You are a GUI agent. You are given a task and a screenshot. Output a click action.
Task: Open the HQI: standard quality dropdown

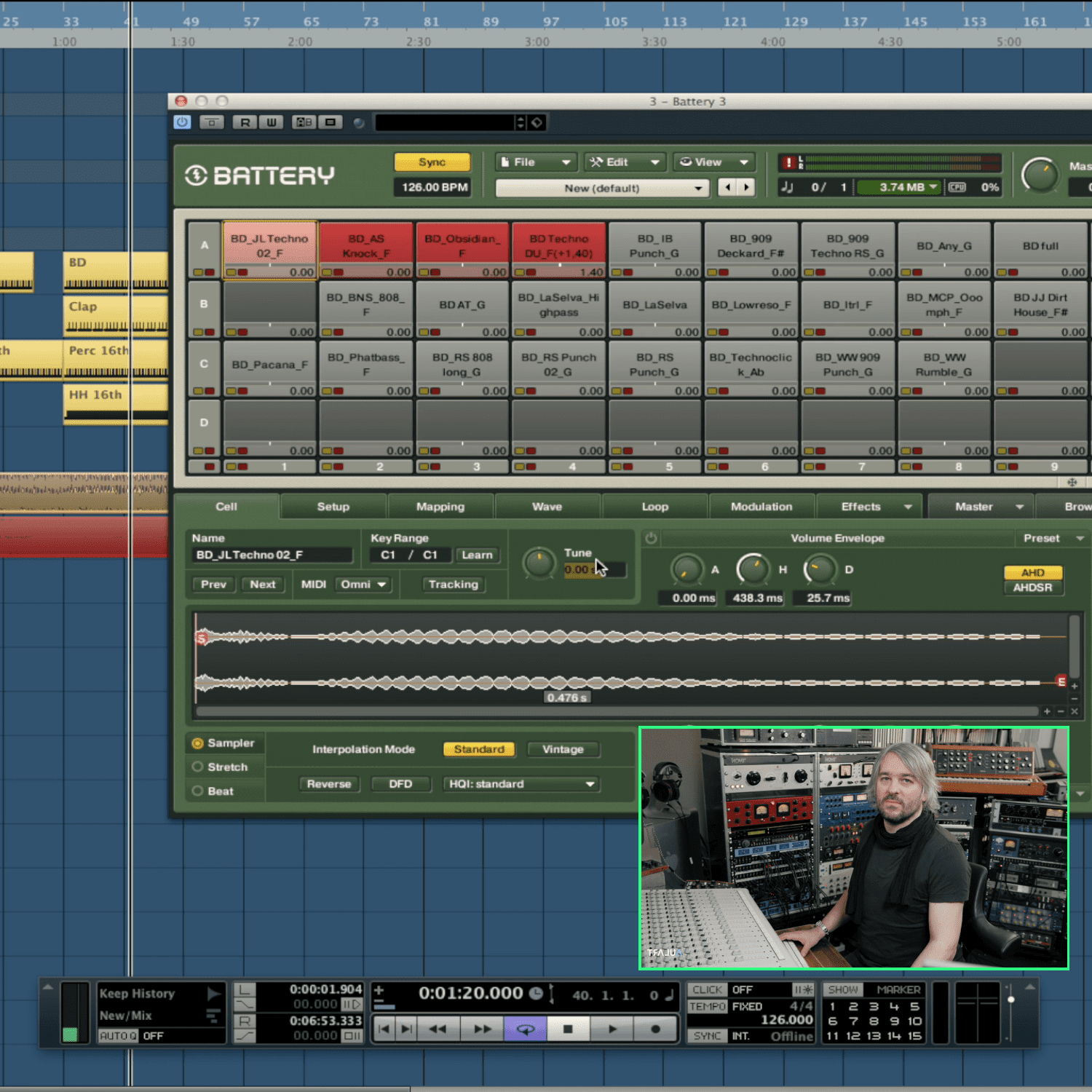click(522, 784)
